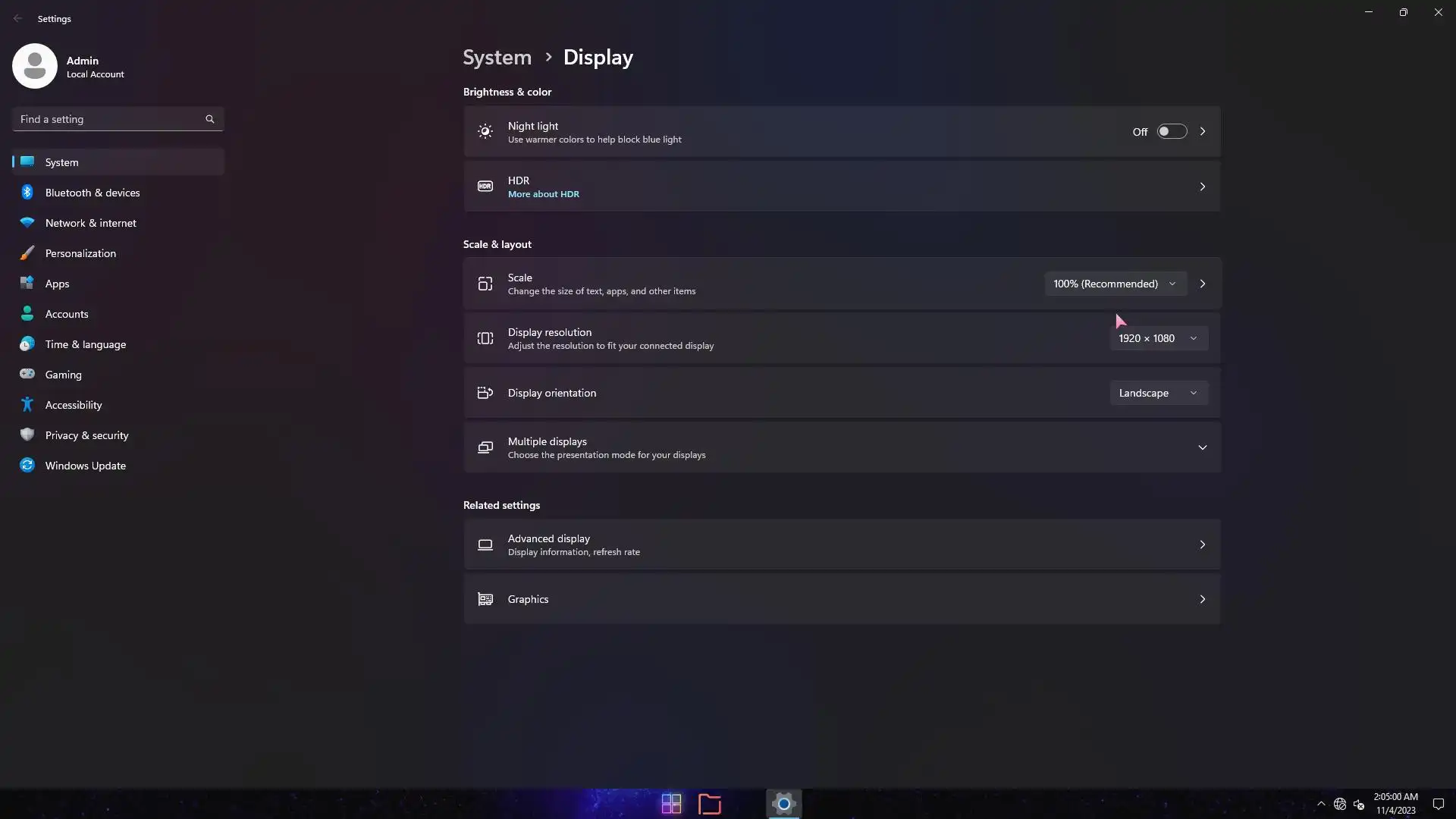Open the Display orientation Landscape dropdown
This screenshot has height=819, width=1456.
(x=1157, y=393)
